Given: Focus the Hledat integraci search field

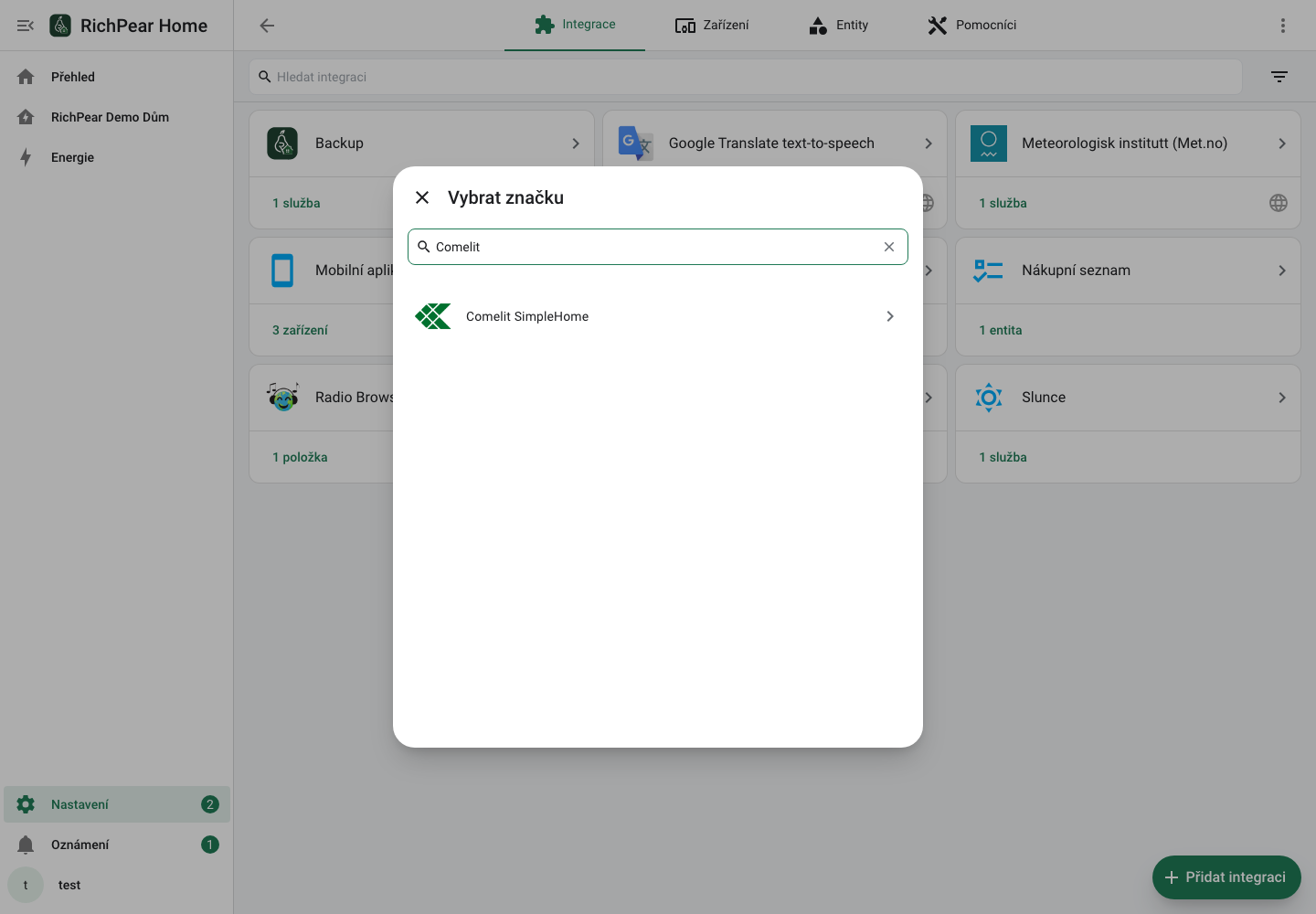Looking at the screenshot, I should click(x=746, y=77).
